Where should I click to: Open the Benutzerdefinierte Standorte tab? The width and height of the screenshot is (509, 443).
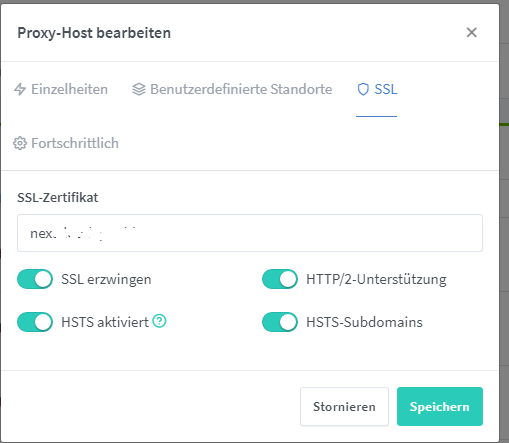pyautogui.click(x=232, y=89)
